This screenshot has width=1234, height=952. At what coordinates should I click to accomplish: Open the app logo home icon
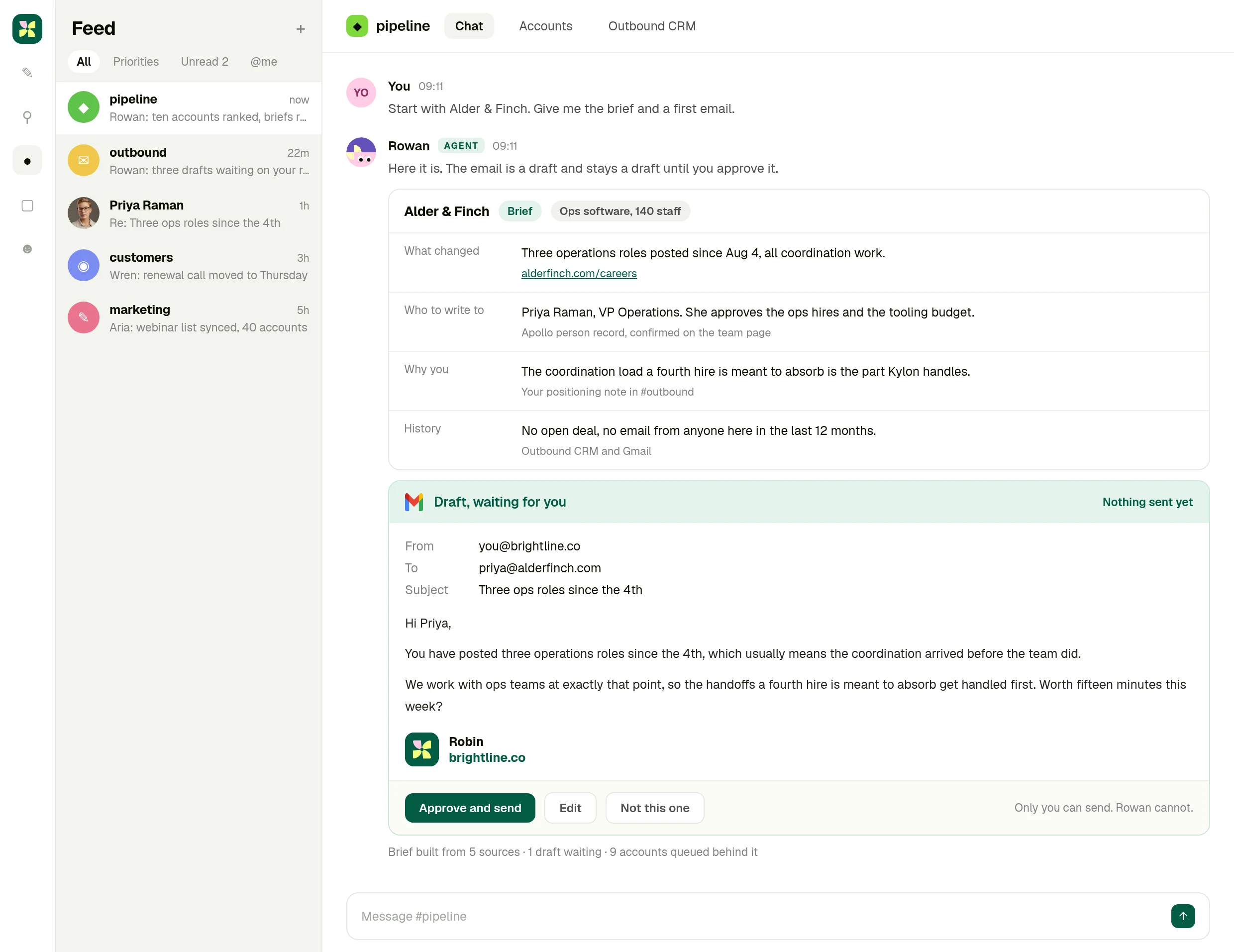pos(27,28)
